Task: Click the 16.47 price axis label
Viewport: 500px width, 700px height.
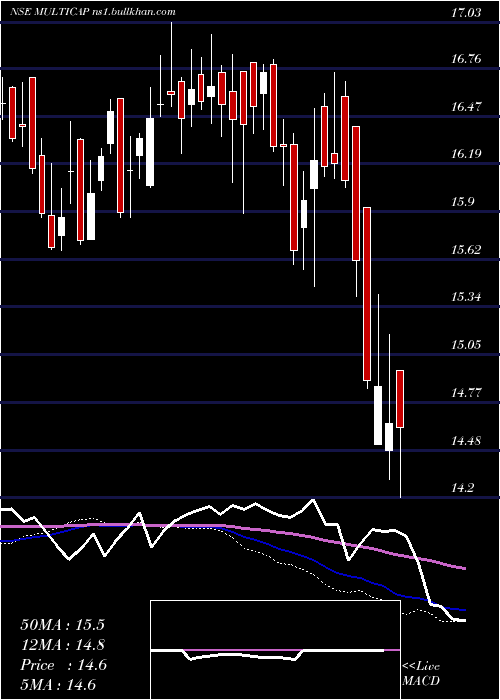Action: [466, 107]
